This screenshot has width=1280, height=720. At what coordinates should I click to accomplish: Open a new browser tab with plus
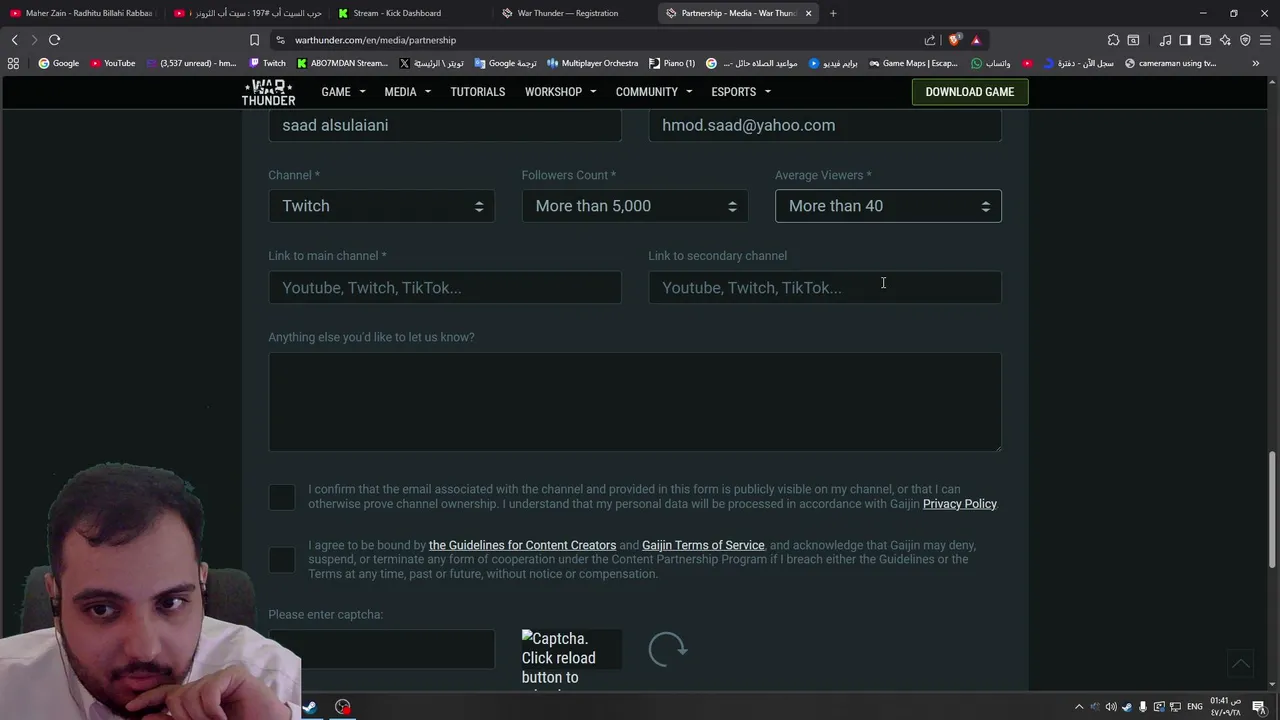coord(833,13)
